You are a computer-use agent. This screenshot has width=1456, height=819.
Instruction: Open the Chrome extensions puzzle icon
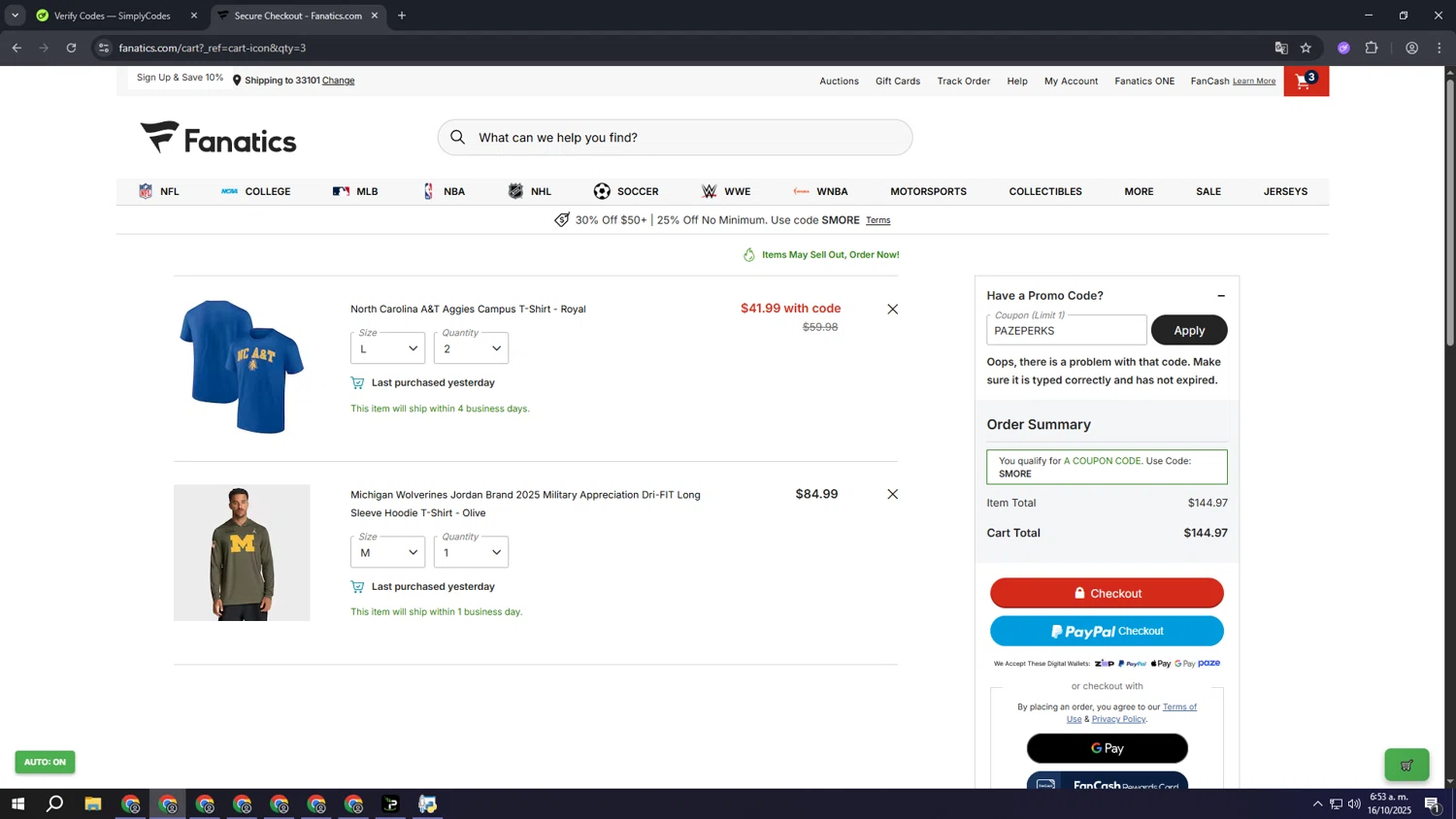coord(1372,48)
